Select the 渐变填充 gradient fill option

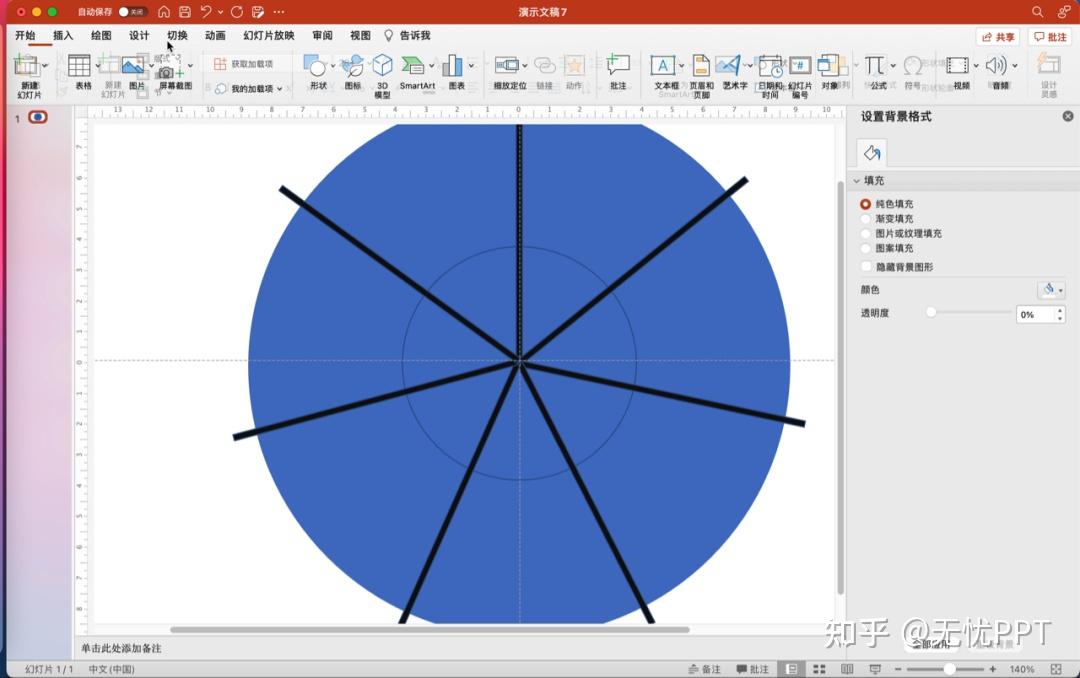click(865, 218)
